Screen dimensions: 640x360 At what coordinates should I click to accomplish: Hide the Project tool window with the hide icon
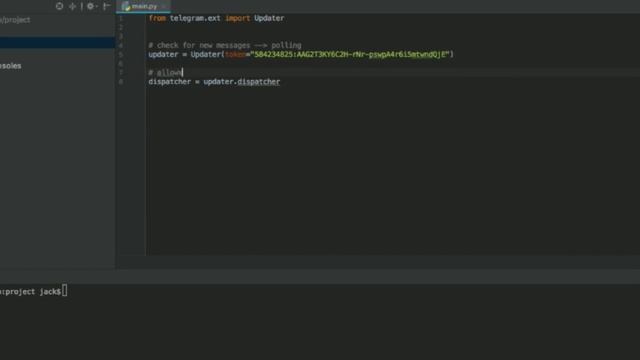[x=106, y=6]
